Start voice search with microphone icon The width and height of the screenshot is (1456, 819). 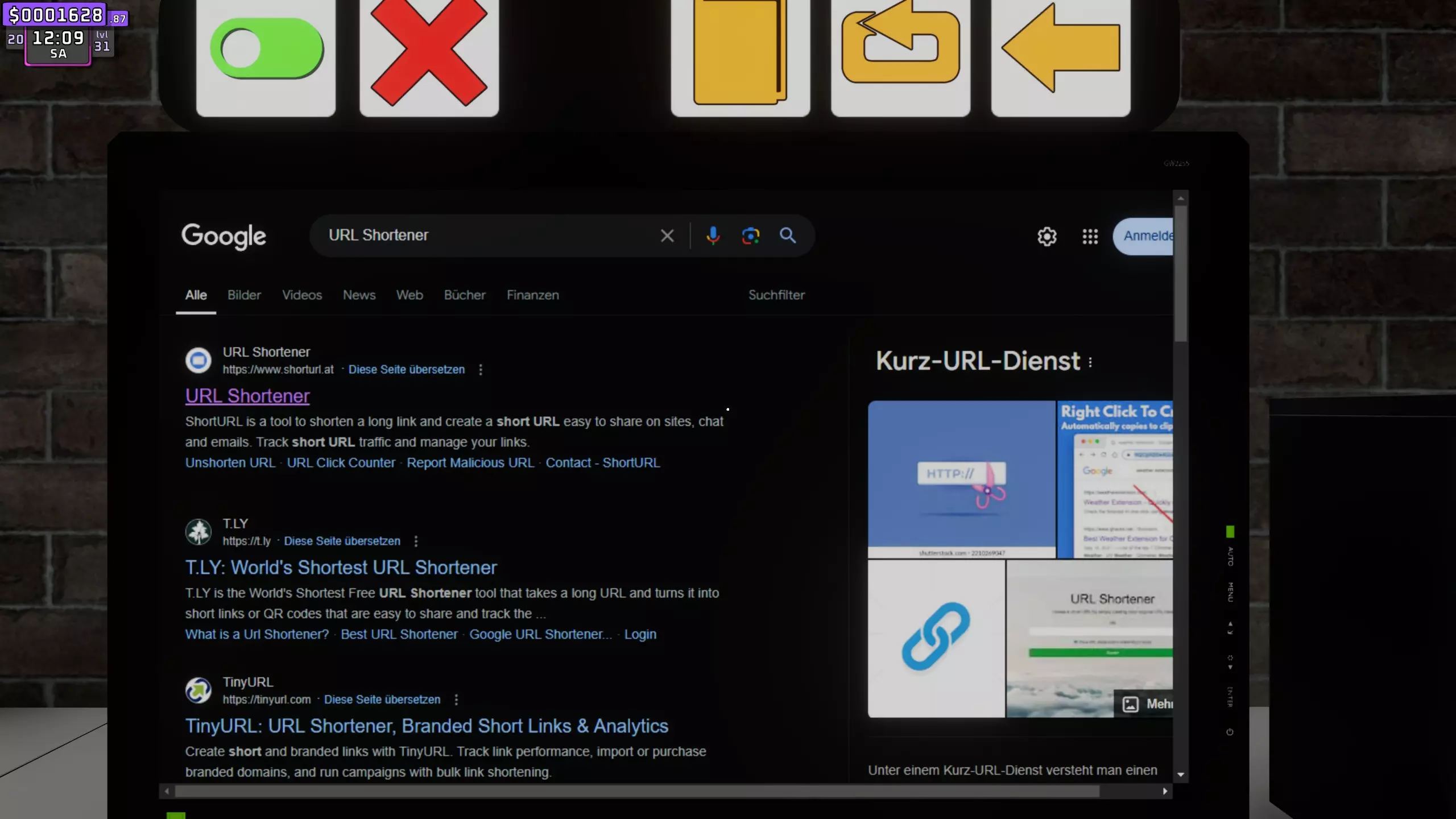(713, 235)
